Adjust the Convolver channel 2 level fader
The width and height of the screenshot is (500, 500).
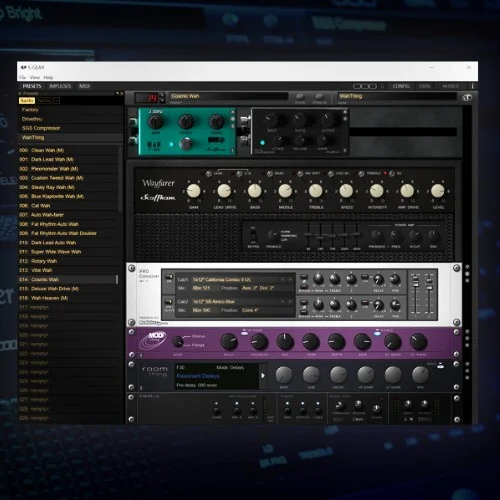[x=429, y=283]
